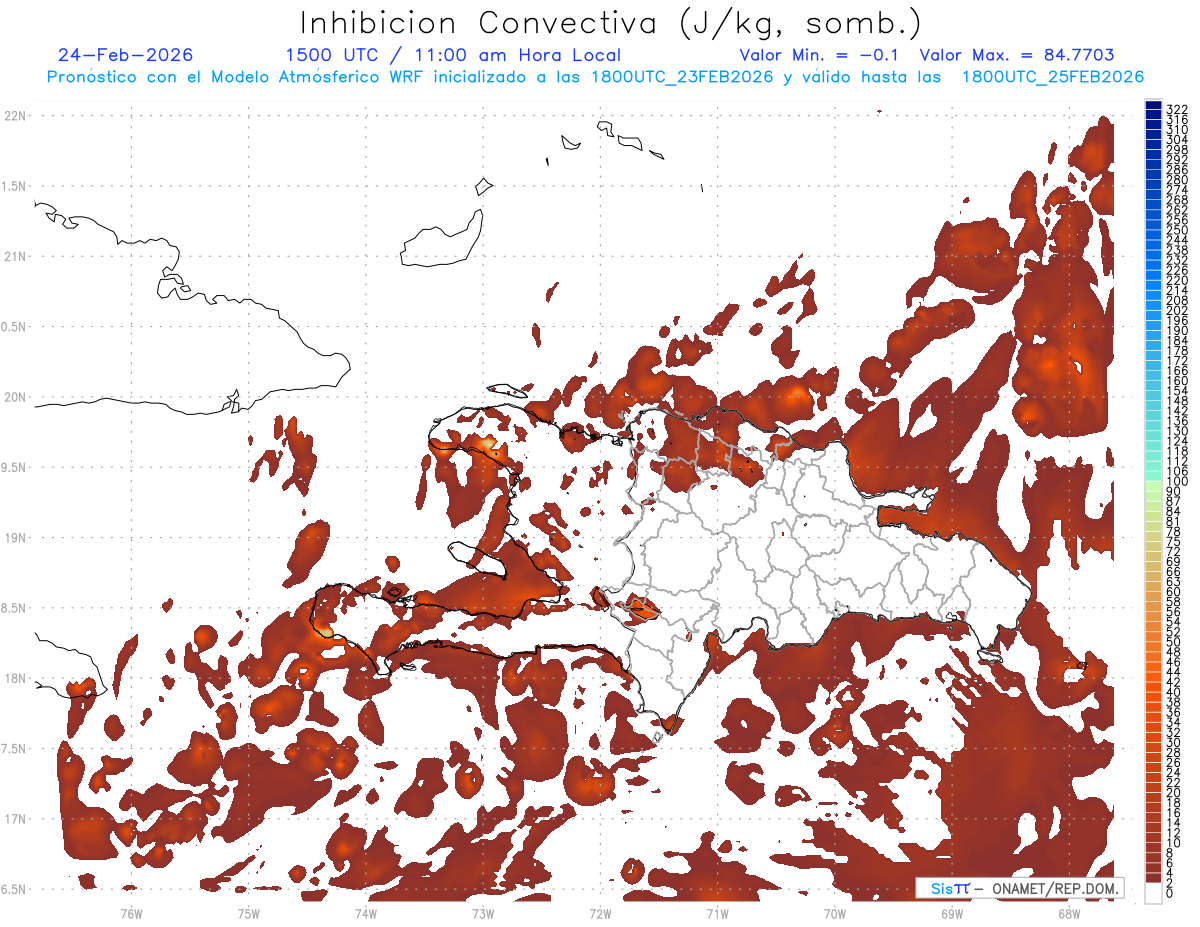Click the 202 value on the color scale
Viewport: 1200px width, 927px height.
point(1177,310)
